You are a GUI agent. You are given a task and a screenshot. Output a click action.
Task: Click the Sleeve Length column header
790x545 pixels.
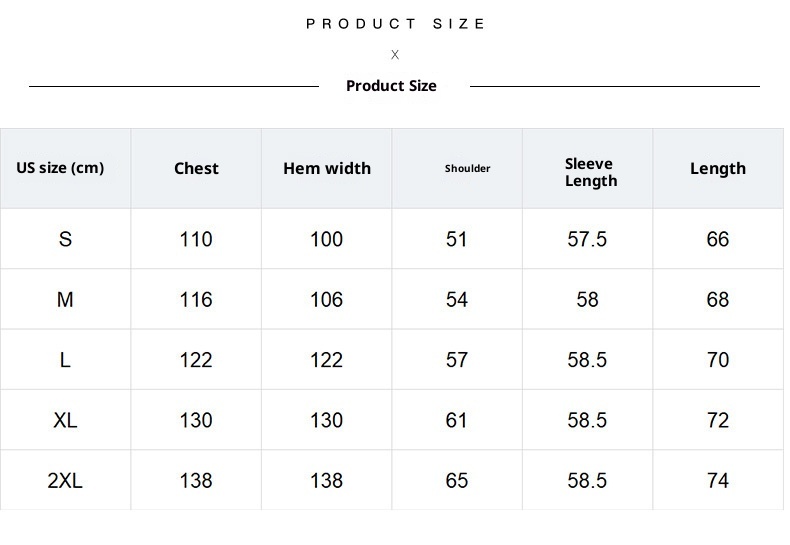(x=590, y=172)
